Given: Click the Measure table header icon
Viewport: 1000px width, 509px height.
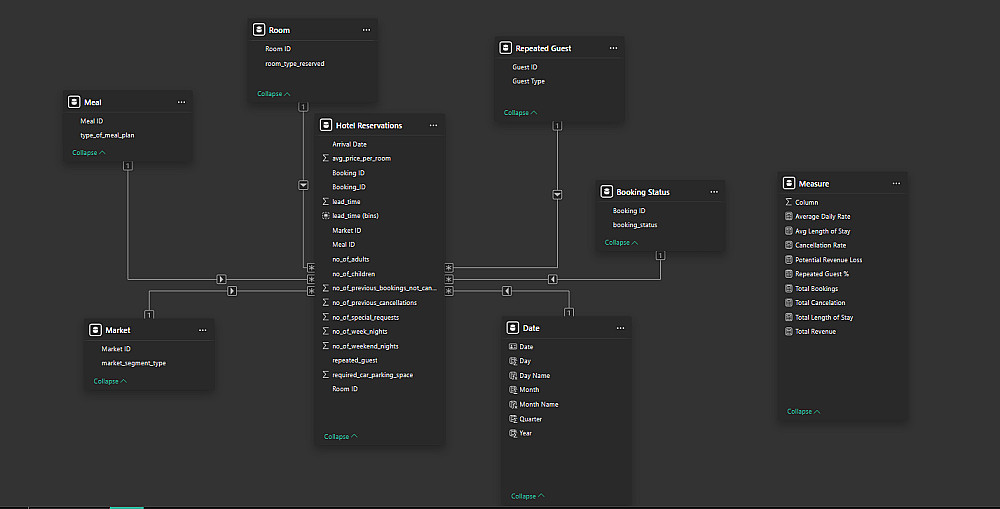Looking at the screenshot, I should (x=789, y=184).
